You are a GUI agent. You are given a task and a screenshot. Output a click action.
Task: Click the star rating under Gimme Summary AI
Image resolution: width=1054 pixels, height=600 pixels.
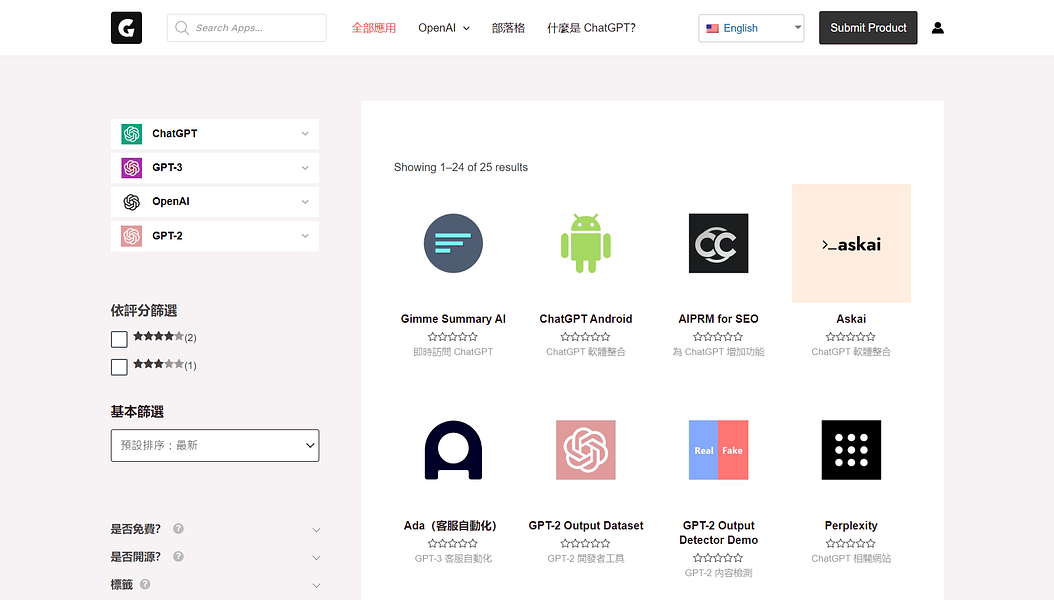[453, 337]
